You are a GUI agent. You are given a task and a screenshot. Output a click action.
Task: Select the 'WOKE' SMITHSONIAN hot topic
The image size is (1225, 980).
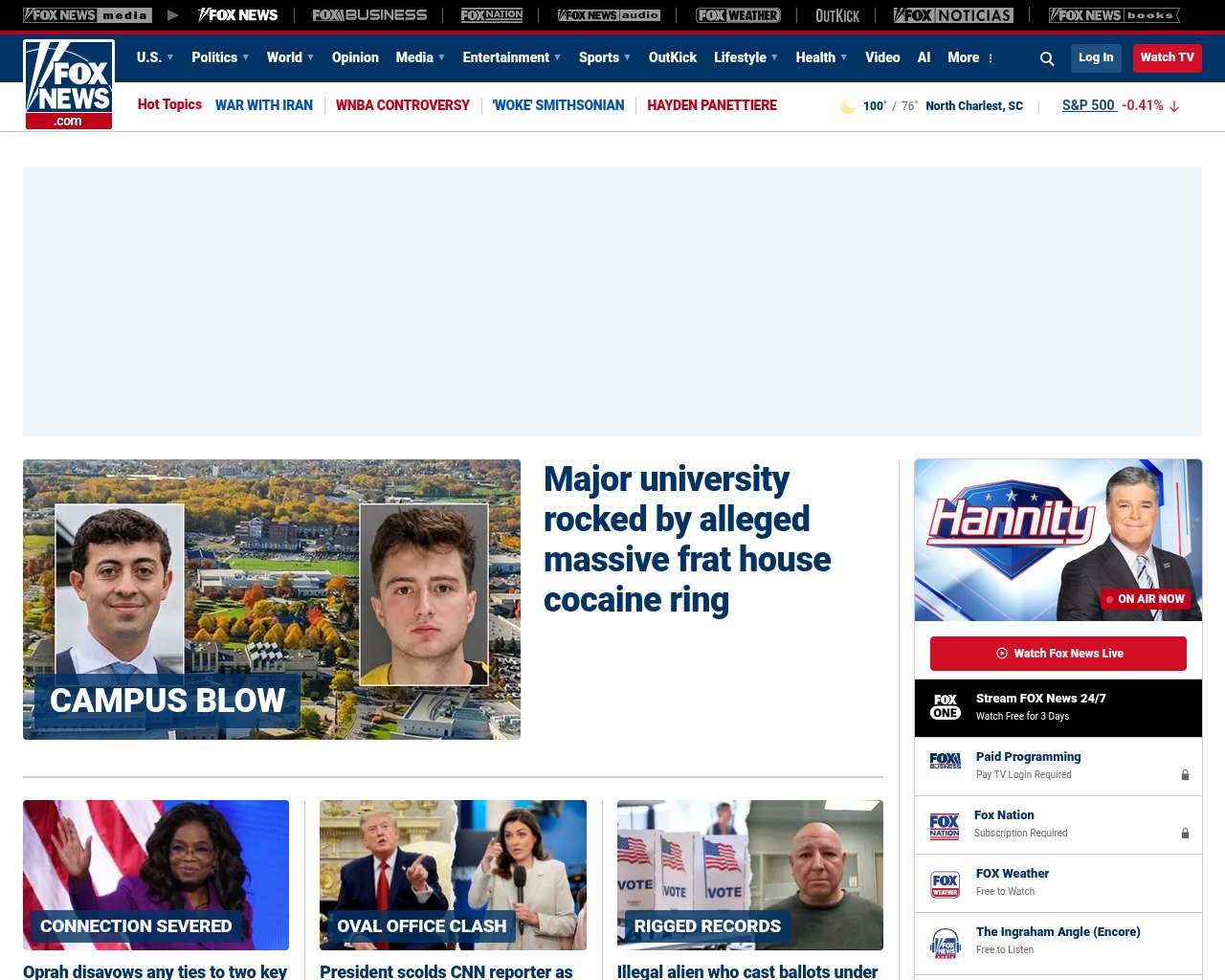pyautogui.click(x=558, y=105)
